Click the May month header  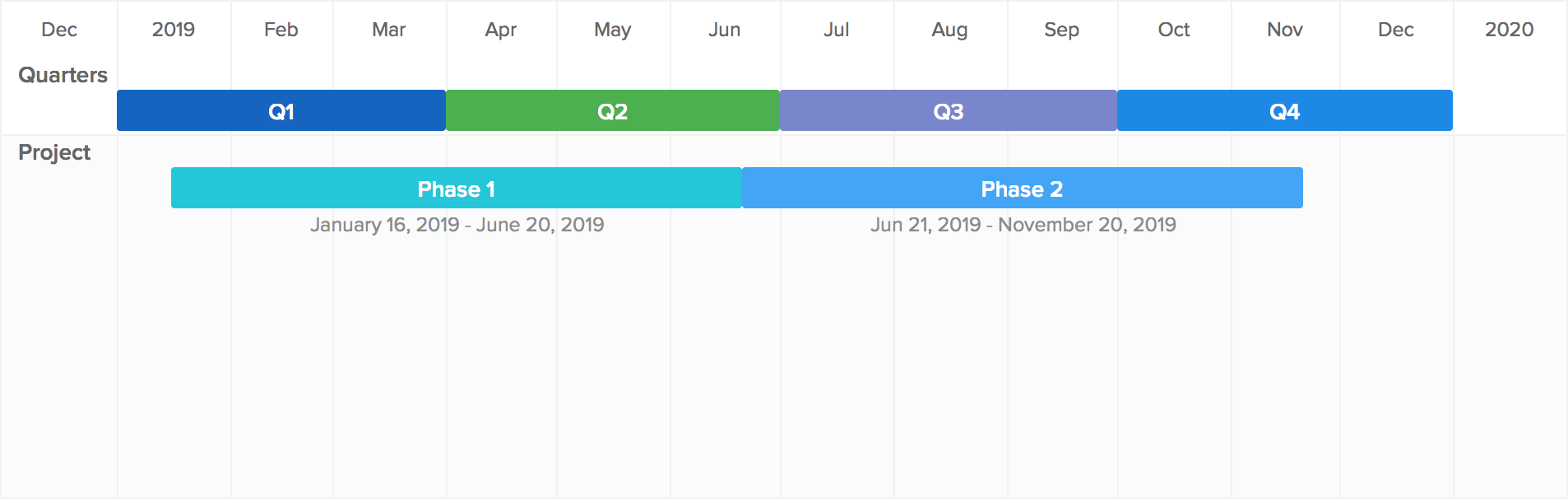coord(613,30)
